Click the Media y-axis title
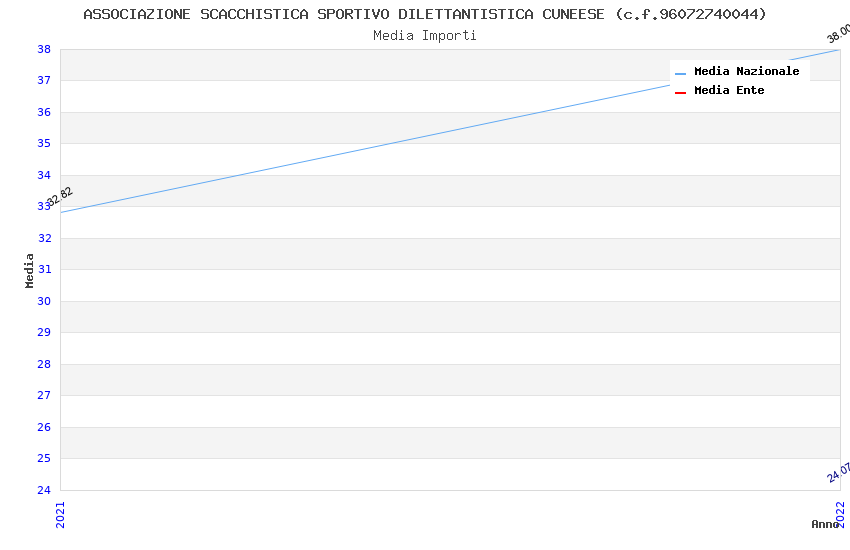 point(30,270)
